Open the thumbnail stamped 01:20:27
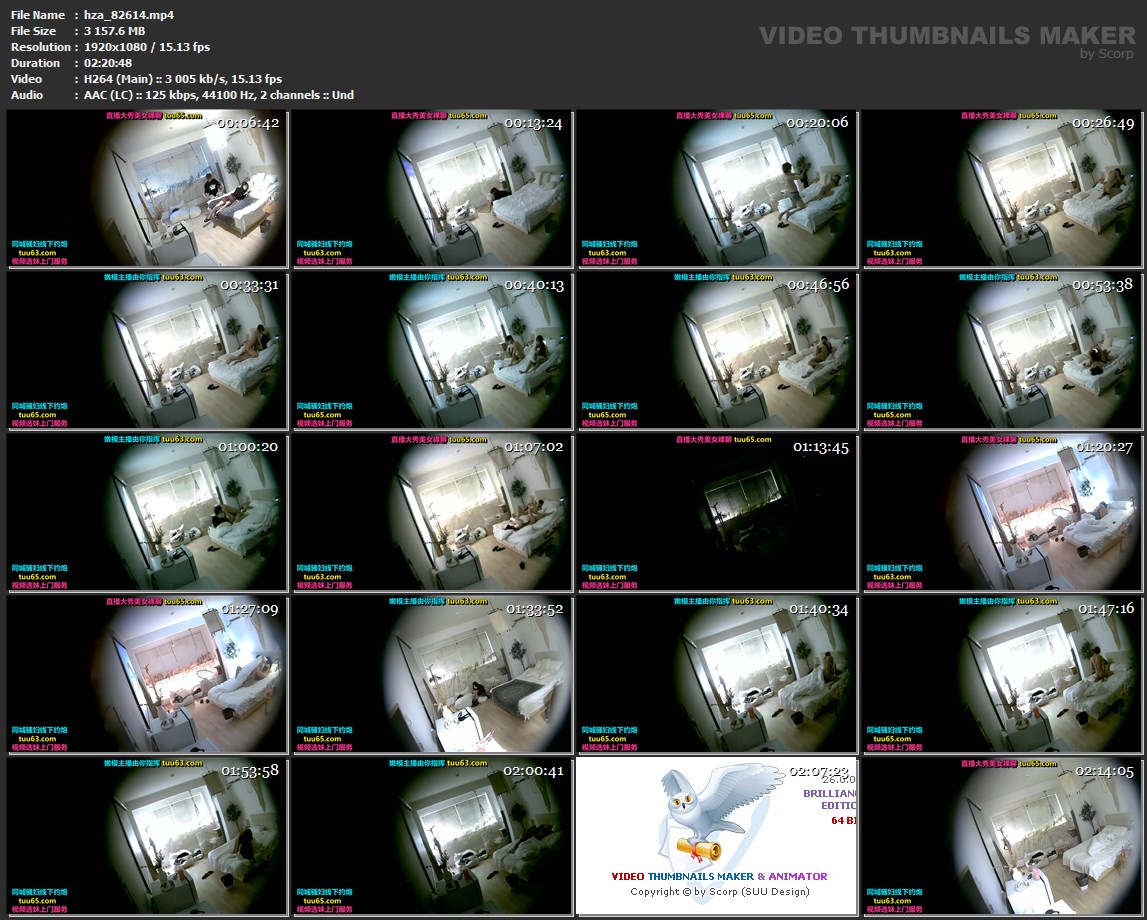1147x920 pixels. coord(1002,513)
